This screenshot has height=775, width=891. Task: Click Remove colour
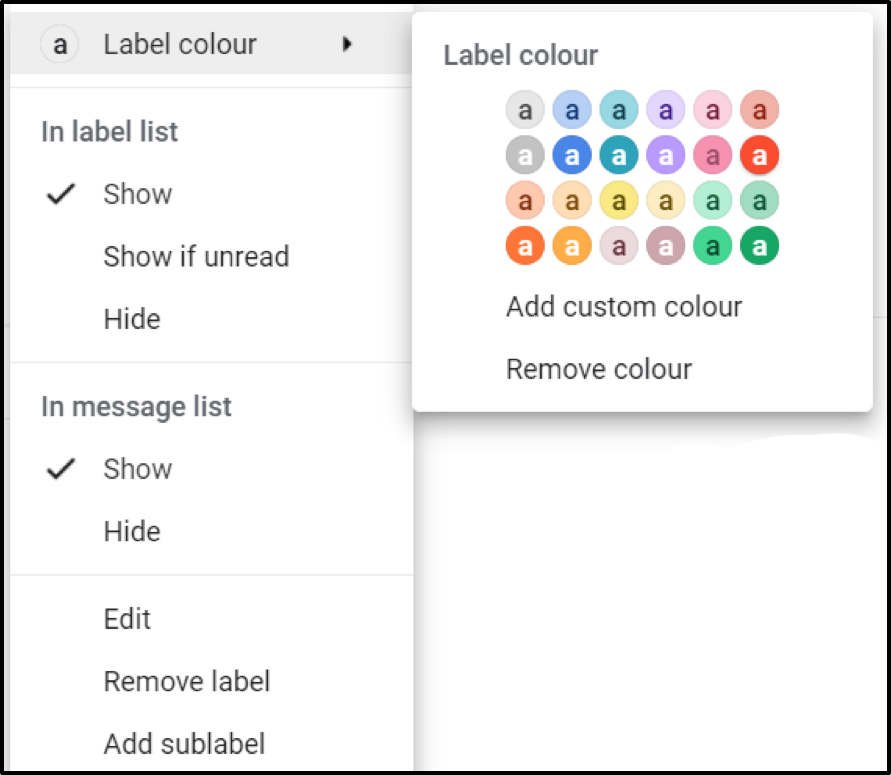coord(599,369)
